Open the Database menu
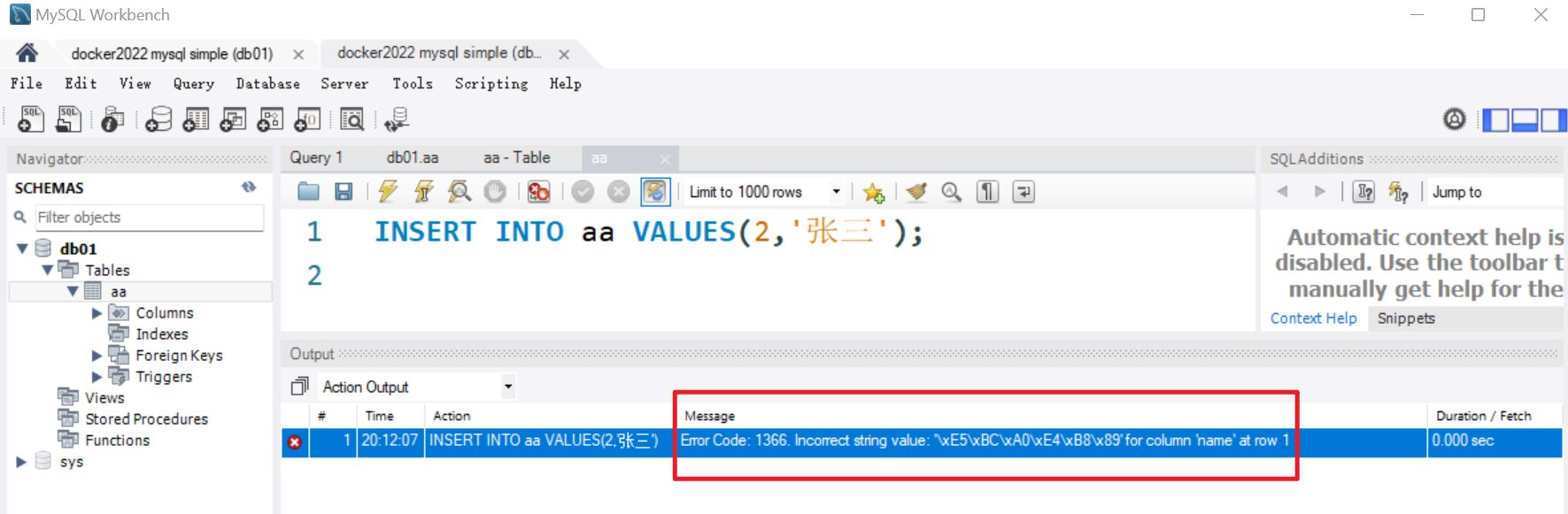This screenshot has width=1568, height=514. click(x=268, y=83)
